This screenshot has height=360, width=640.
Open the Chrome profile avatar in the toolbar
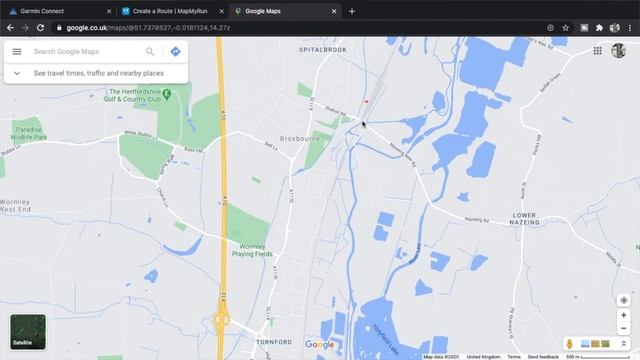click(x=615, y=28)
